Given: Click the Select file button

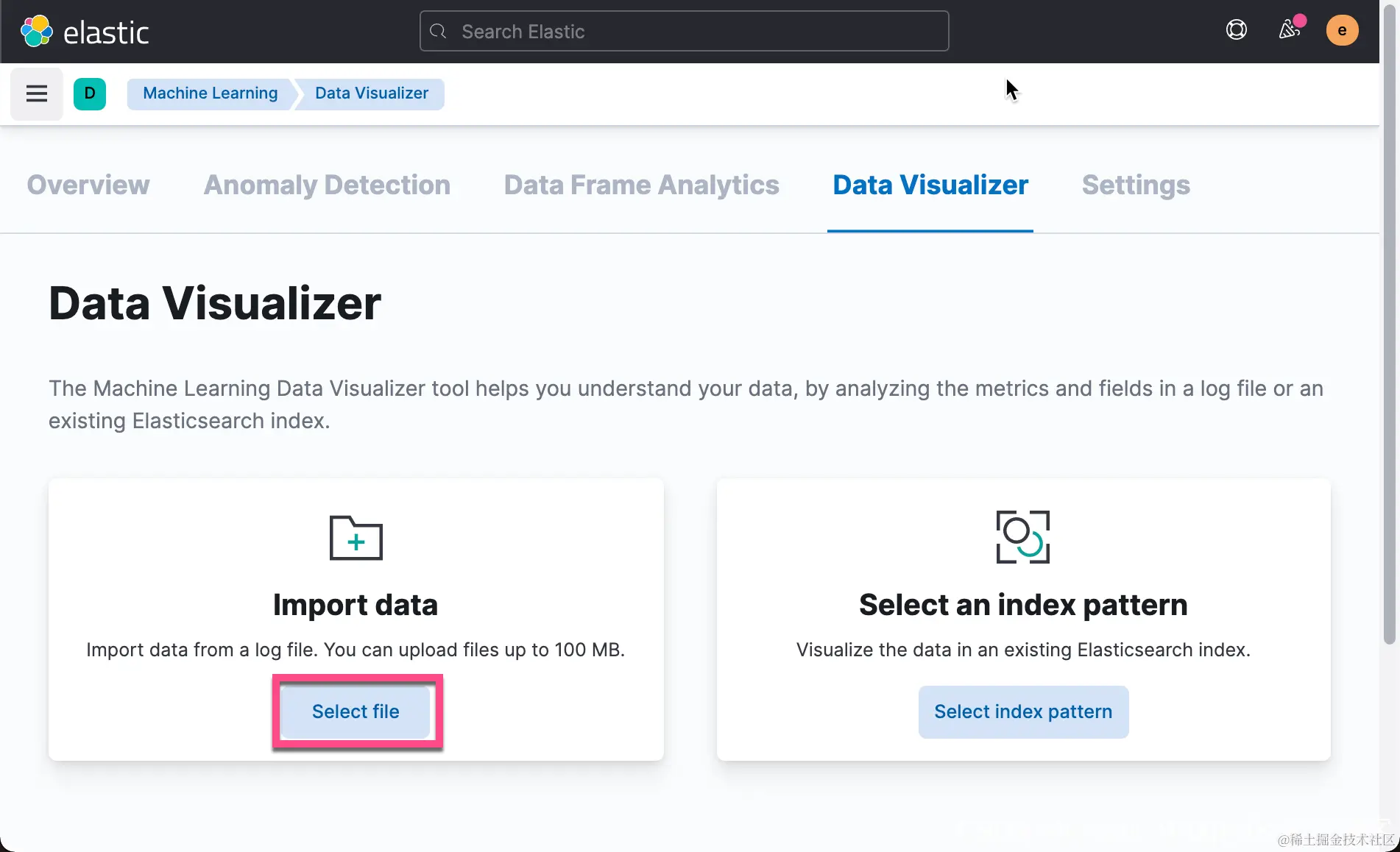Looking at the screenshot, I should point(356,711).
